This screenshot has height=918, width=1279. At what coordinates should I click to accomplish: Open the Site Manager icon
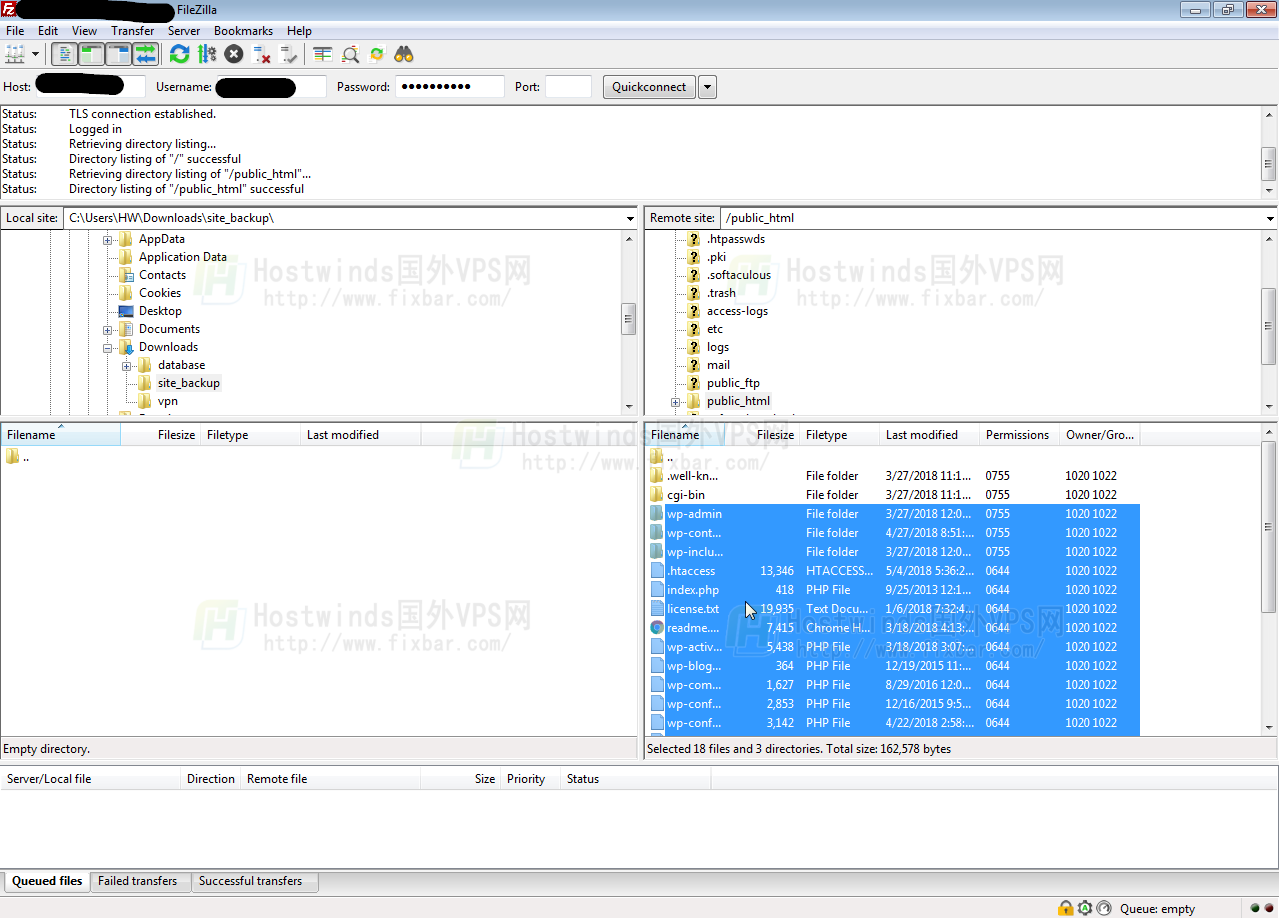[15, 54]
